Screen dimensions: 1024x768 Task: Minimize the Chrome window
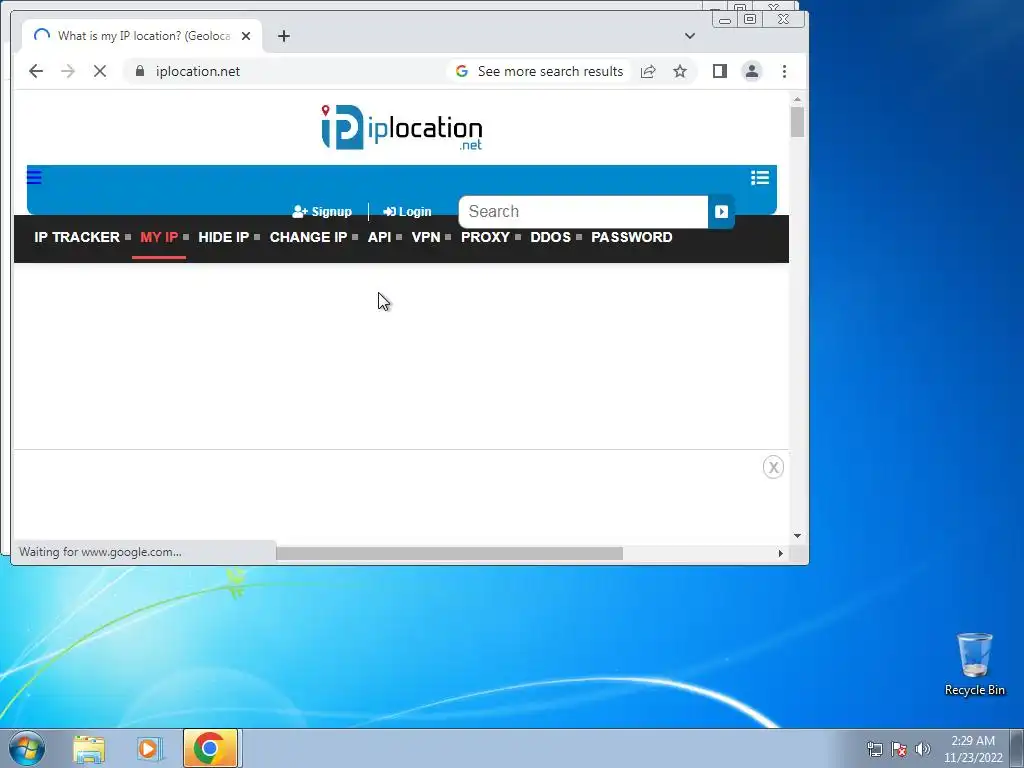[x=725, y=20]
